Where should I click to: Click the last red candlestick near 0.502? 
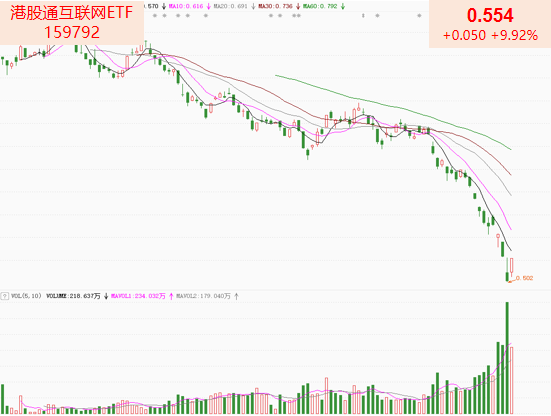pos(512,268)
